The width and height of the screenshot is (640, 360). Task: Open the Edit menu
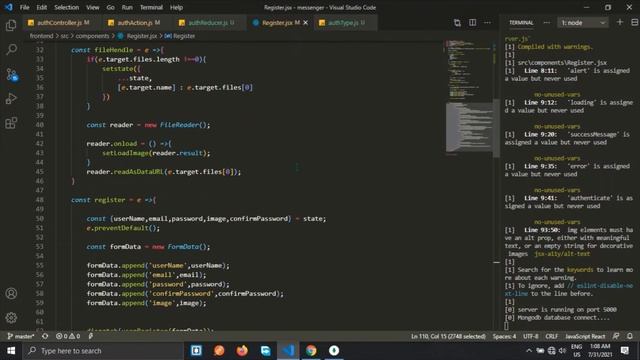pyautogui.click(x=42, y=7)
